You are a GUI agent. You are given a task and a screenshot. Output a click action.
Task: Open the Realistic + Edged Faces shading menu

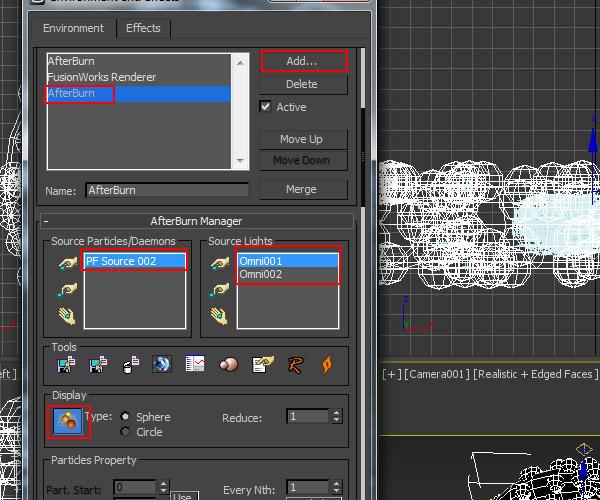(535, 374)
